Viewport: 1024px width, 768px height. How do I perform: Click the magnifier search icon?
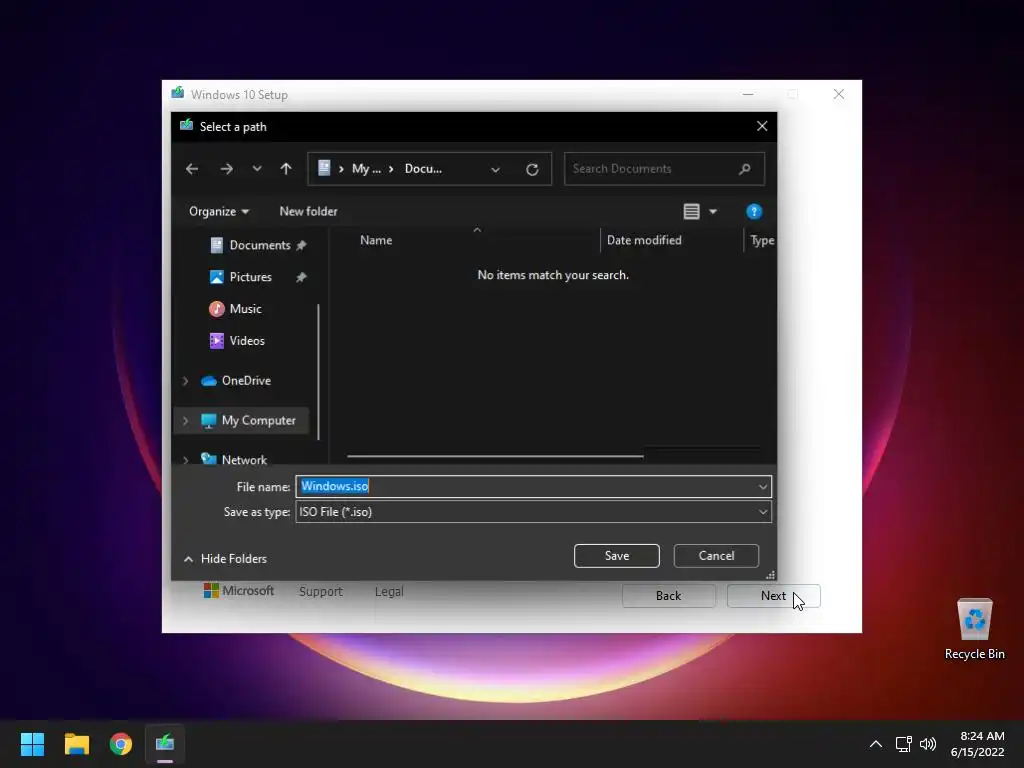click(x=744, y=169)
